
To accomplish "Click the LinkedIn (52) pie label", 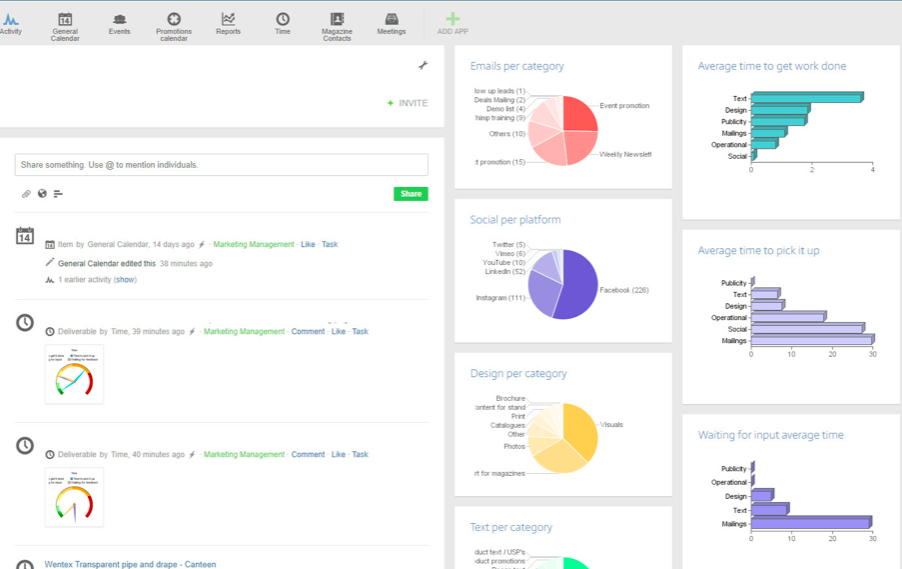I will point(504,272).
